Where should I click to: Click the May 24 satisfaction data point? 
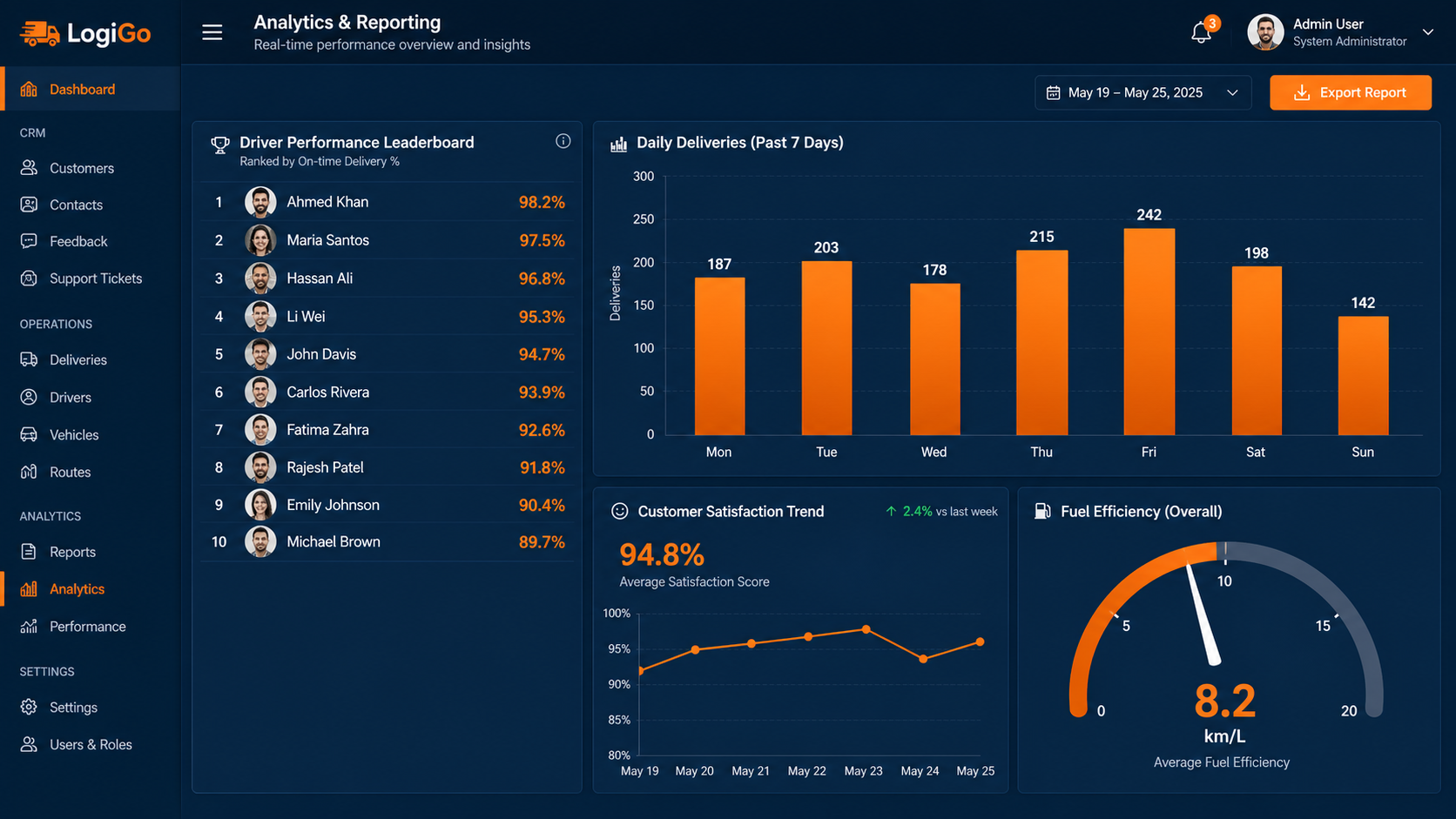pyautogui.click(x=923, y=659)
